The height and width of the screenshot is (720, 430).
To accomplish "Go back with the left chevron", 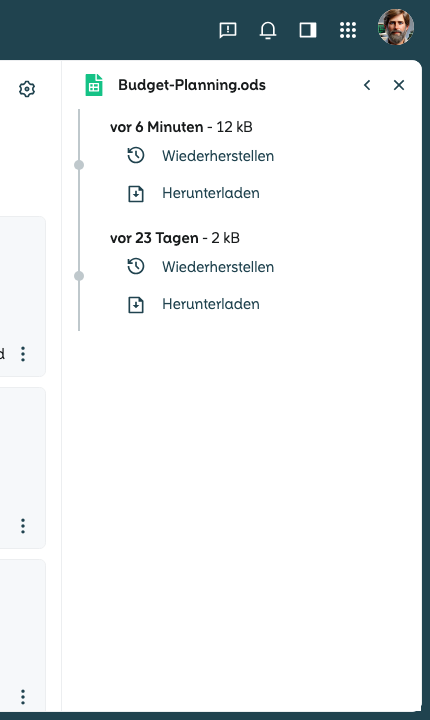I will click(x=367, y=85).
